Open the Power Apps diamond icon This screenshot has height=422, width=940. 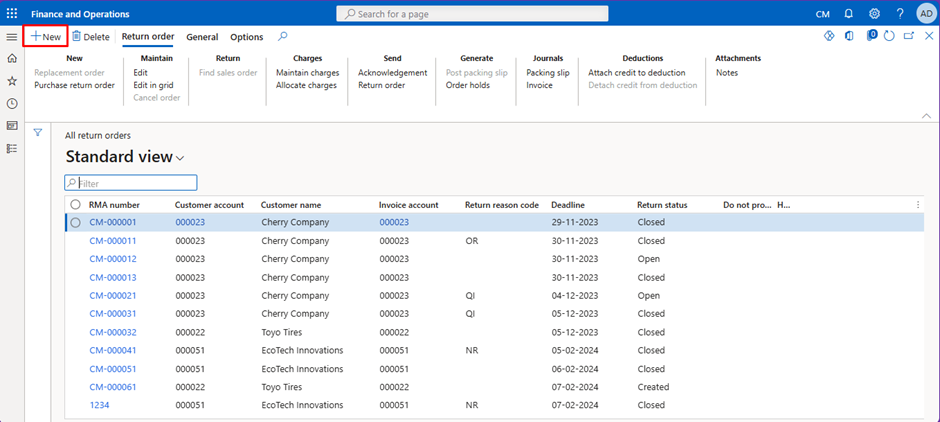point(829,36)
